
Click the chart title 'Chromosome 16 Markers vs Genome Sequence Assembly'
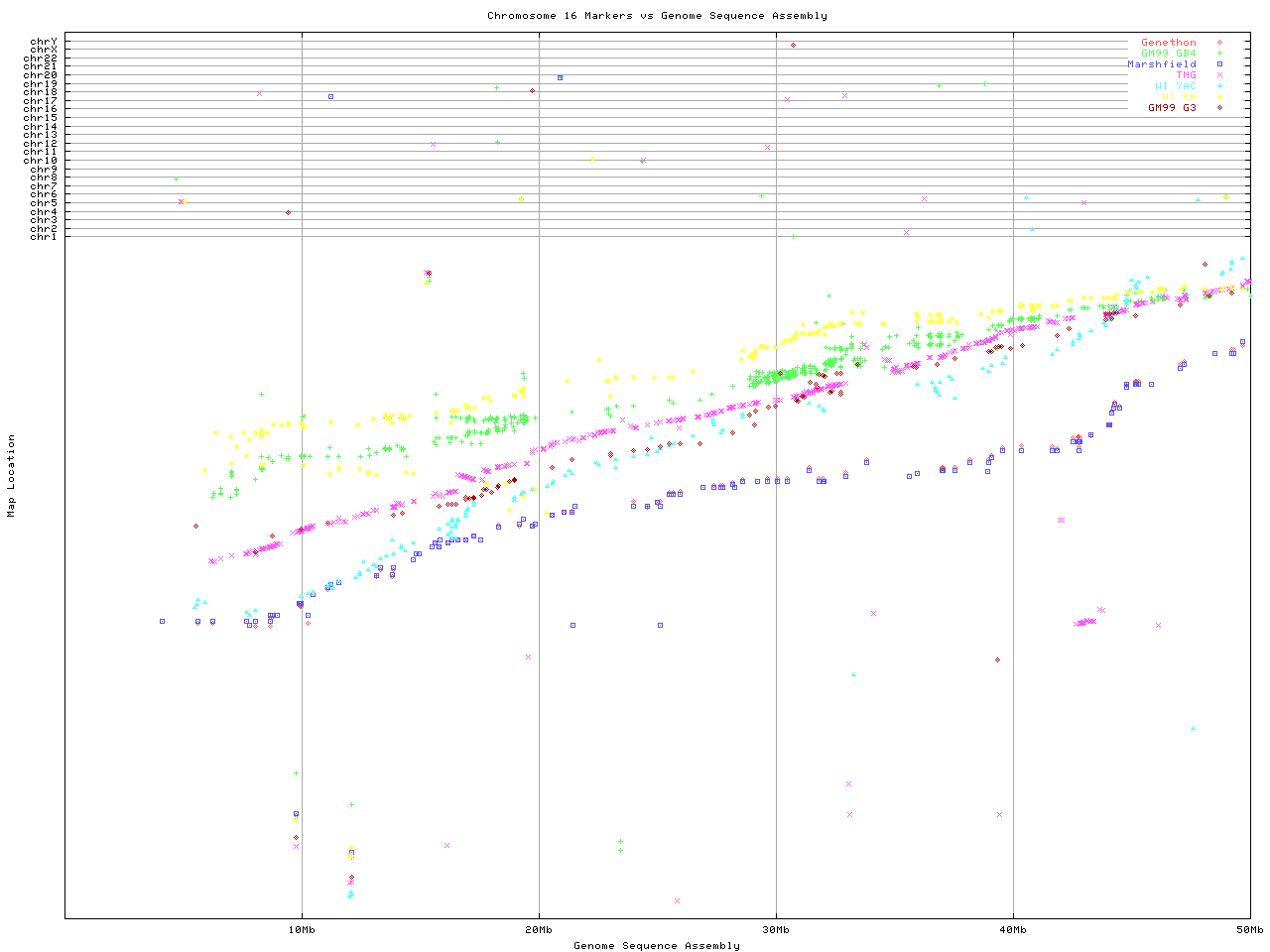pos(657,16)
